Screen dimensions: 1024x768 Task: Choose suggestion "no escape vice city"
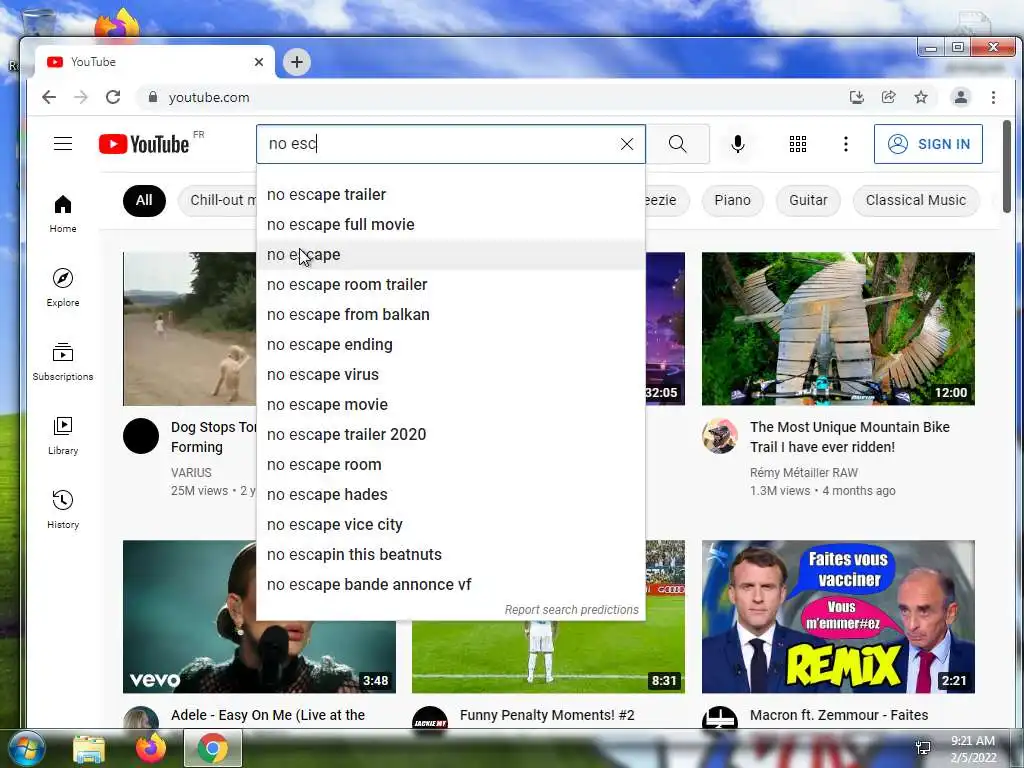click(451, 525)
